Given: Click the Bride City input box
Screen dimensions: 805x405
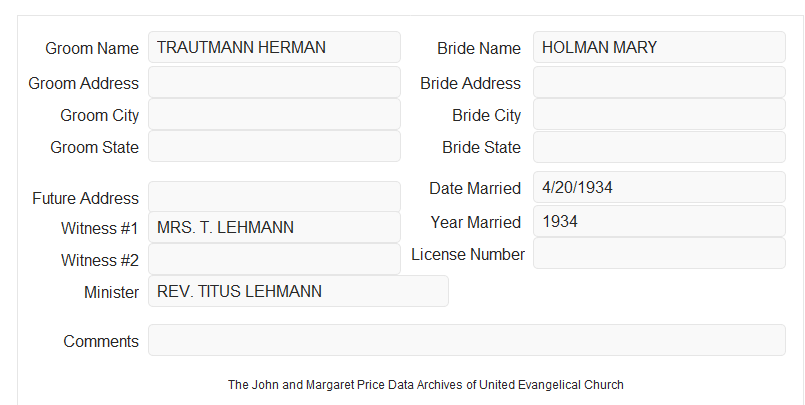Looking at the screenshot, I should tap(659, 114).
